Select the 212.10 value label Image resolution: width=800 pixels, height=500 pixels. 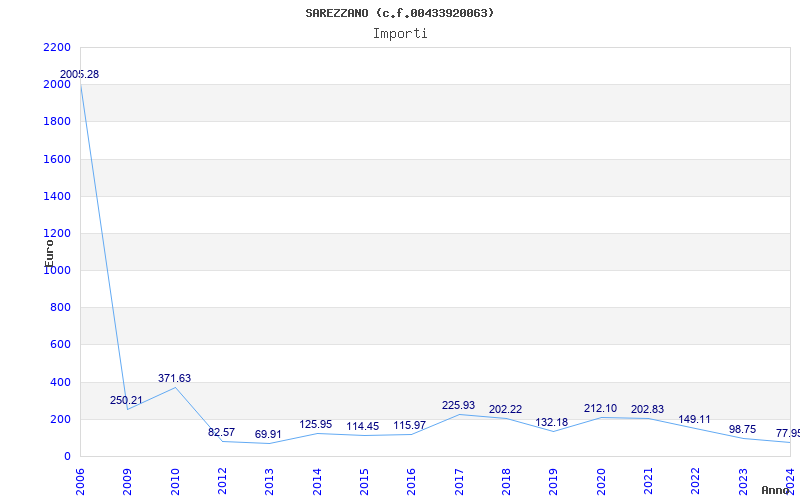[601, 408]
